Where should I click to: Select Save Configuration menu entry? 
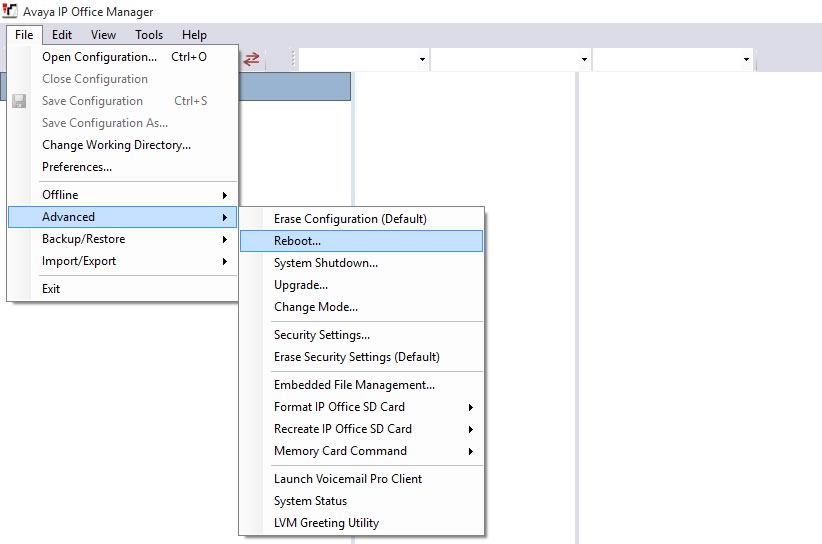coord(123,101)
